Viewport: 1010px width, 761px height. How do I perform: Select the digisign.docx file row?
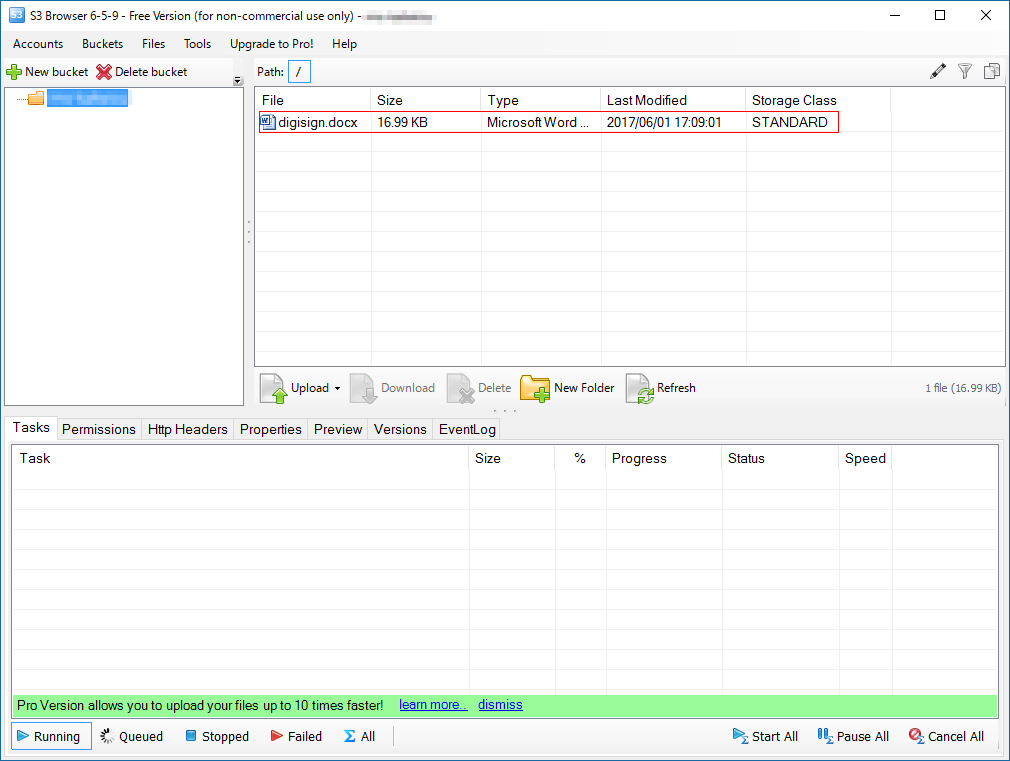(318, 122)
